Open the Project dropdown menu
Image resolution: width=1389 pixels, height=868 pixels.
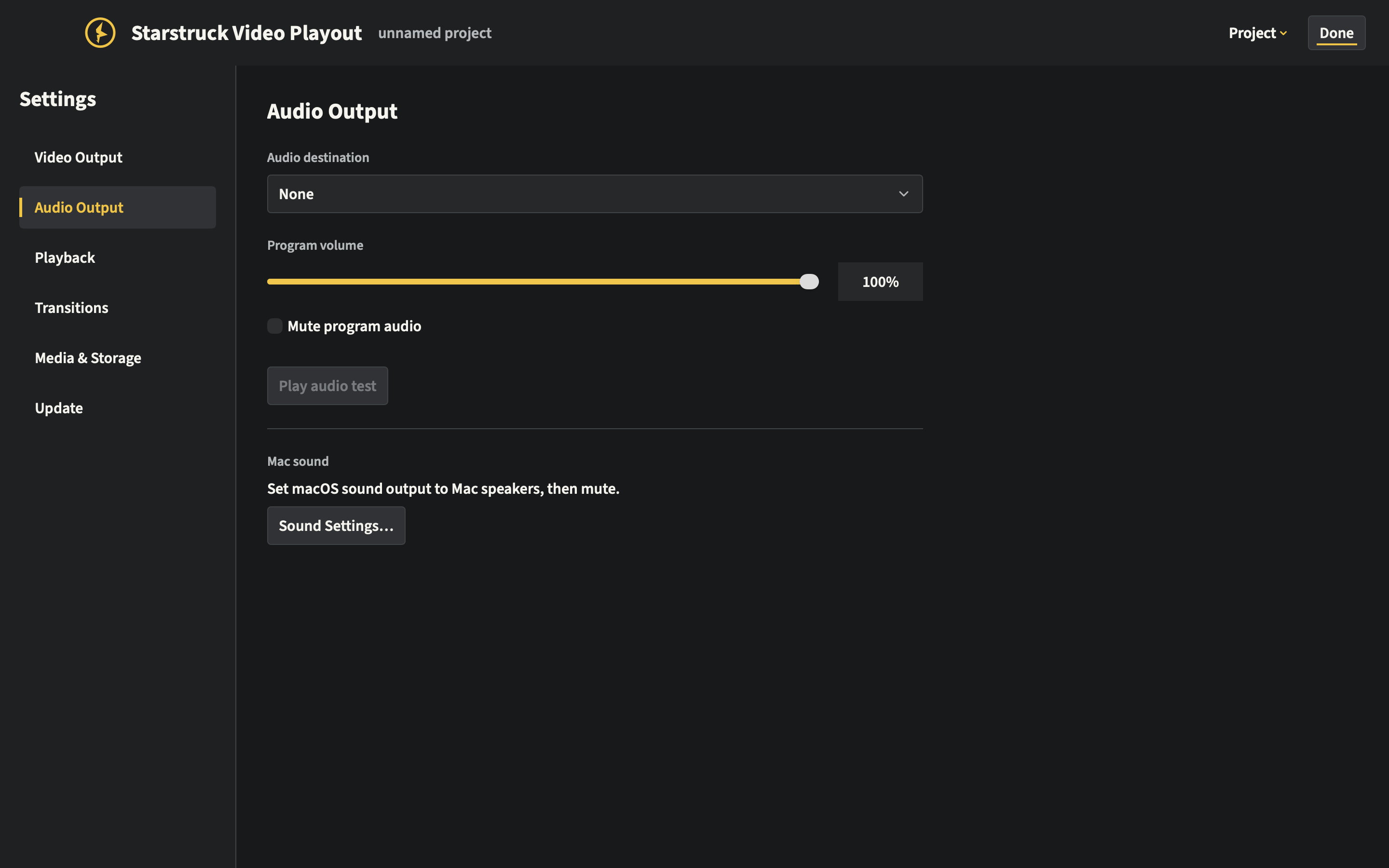coord(1257,33)
